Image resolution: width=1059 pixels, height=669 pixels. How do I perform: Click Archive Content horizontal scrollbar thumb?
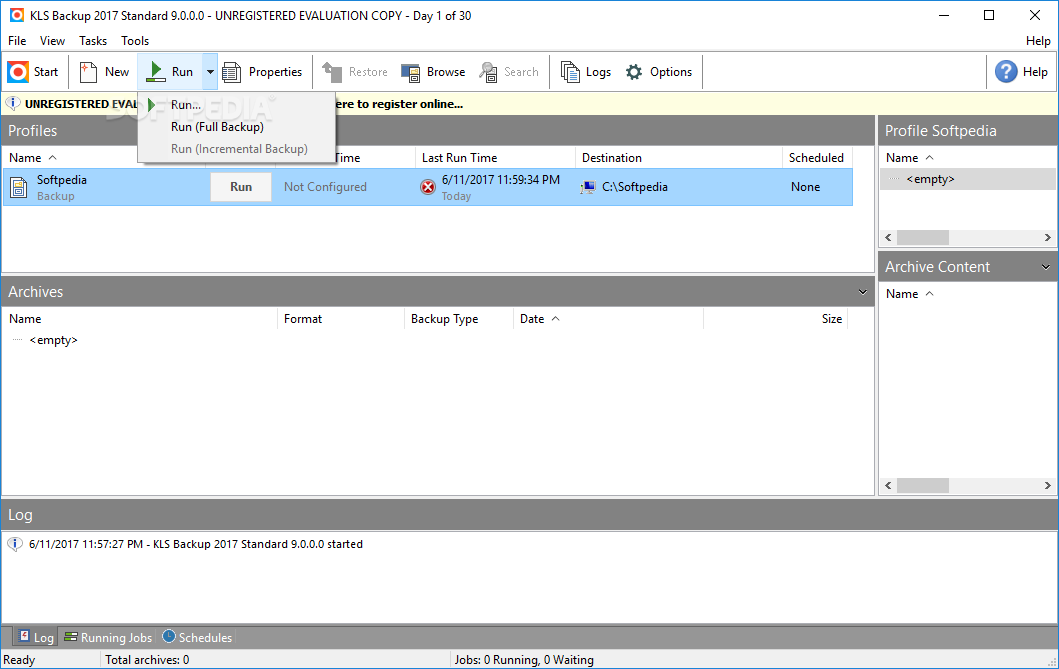pos(923,485)
